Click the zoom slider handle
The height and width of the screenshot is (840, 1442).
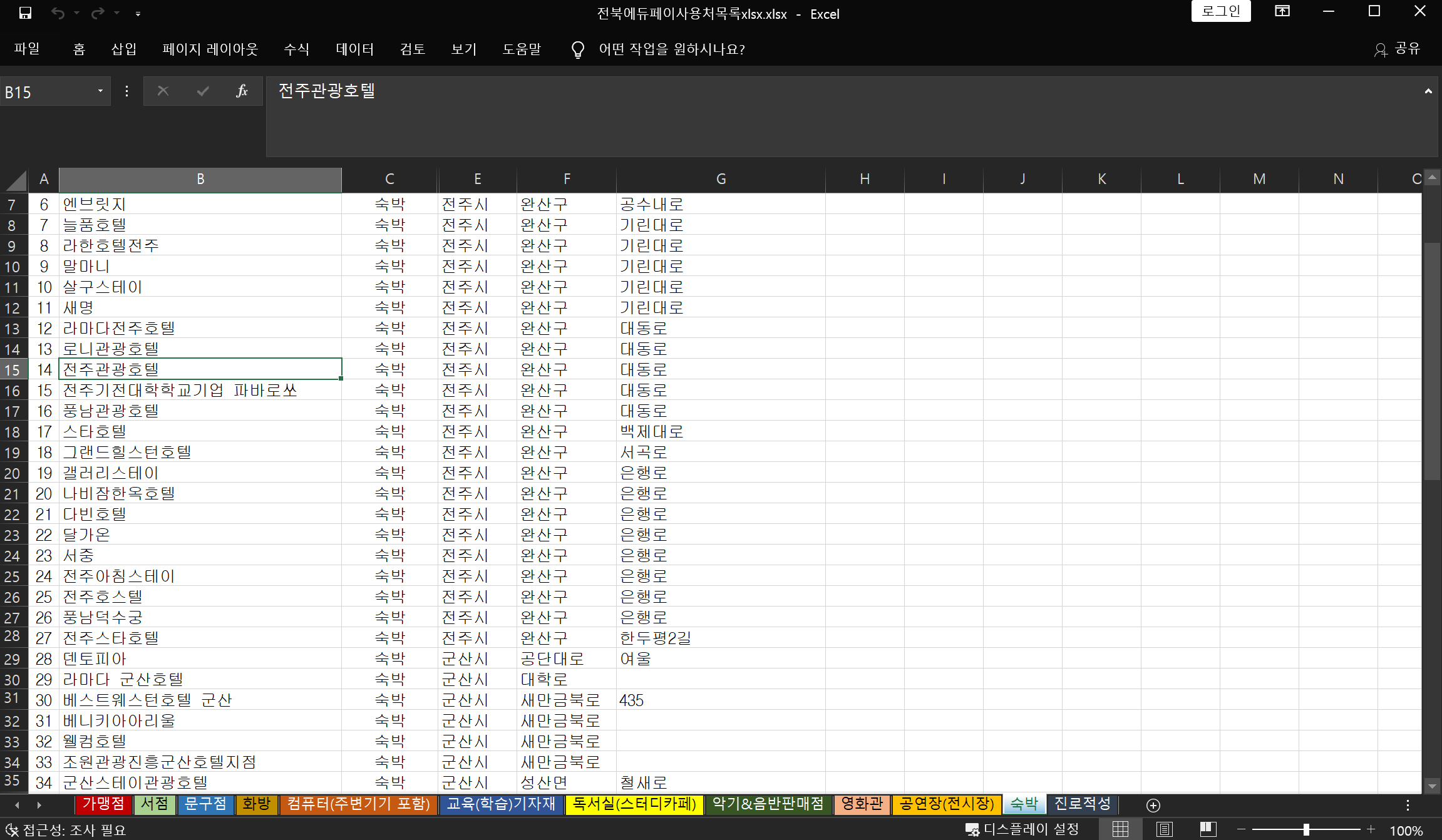1306,829
